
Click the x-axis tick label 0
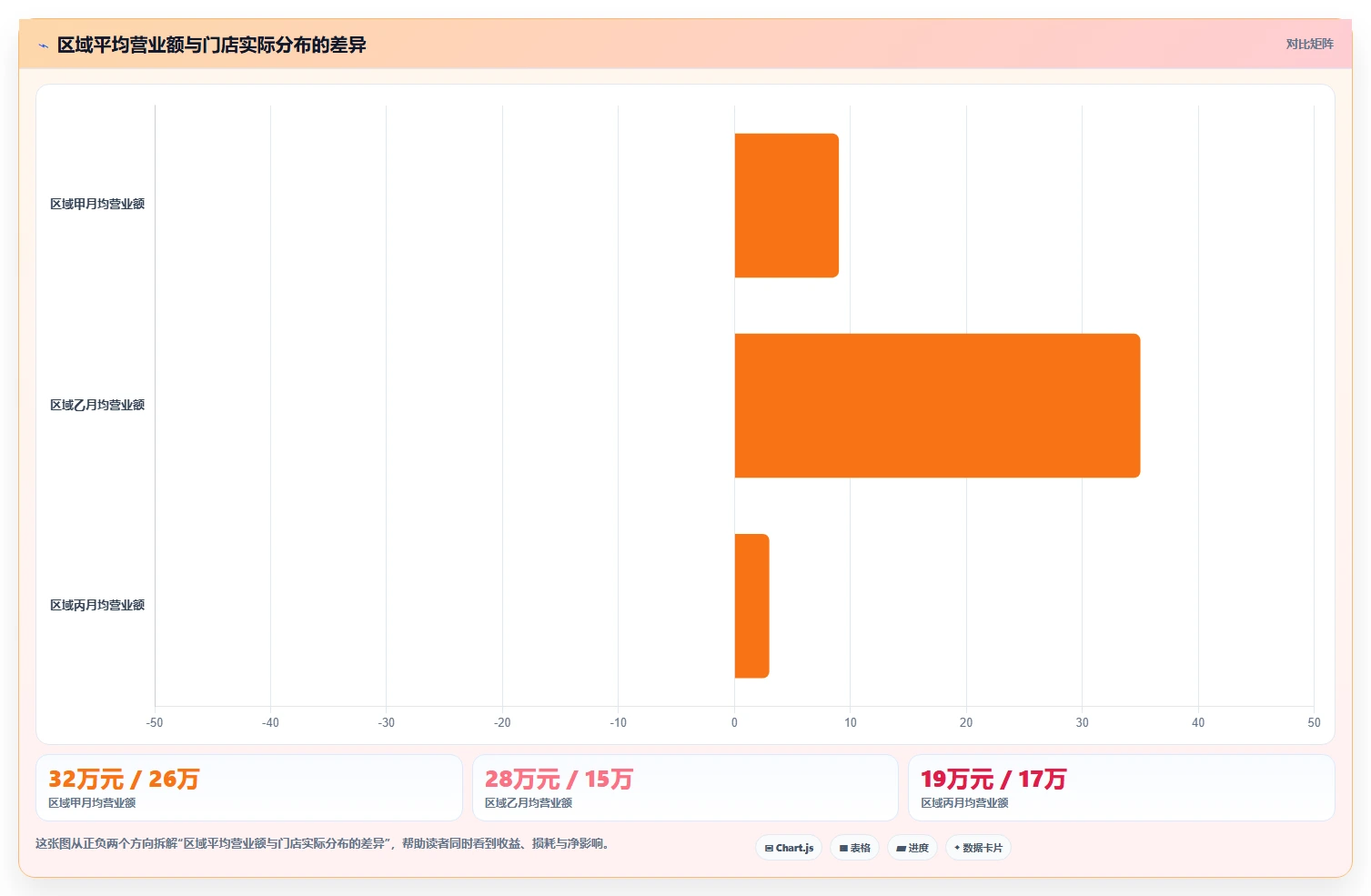click(734, 722)
